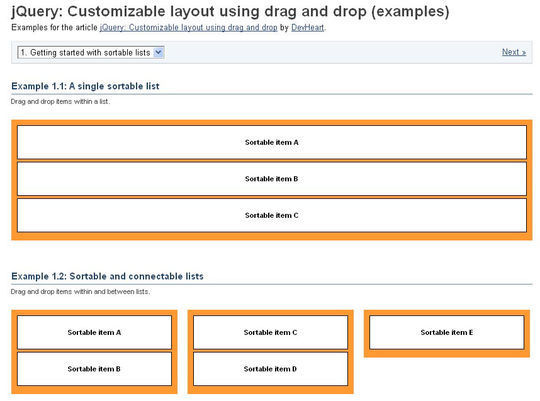Click Sortable item A in Example 1.1
540x401 pixels.
click(272, 142)
